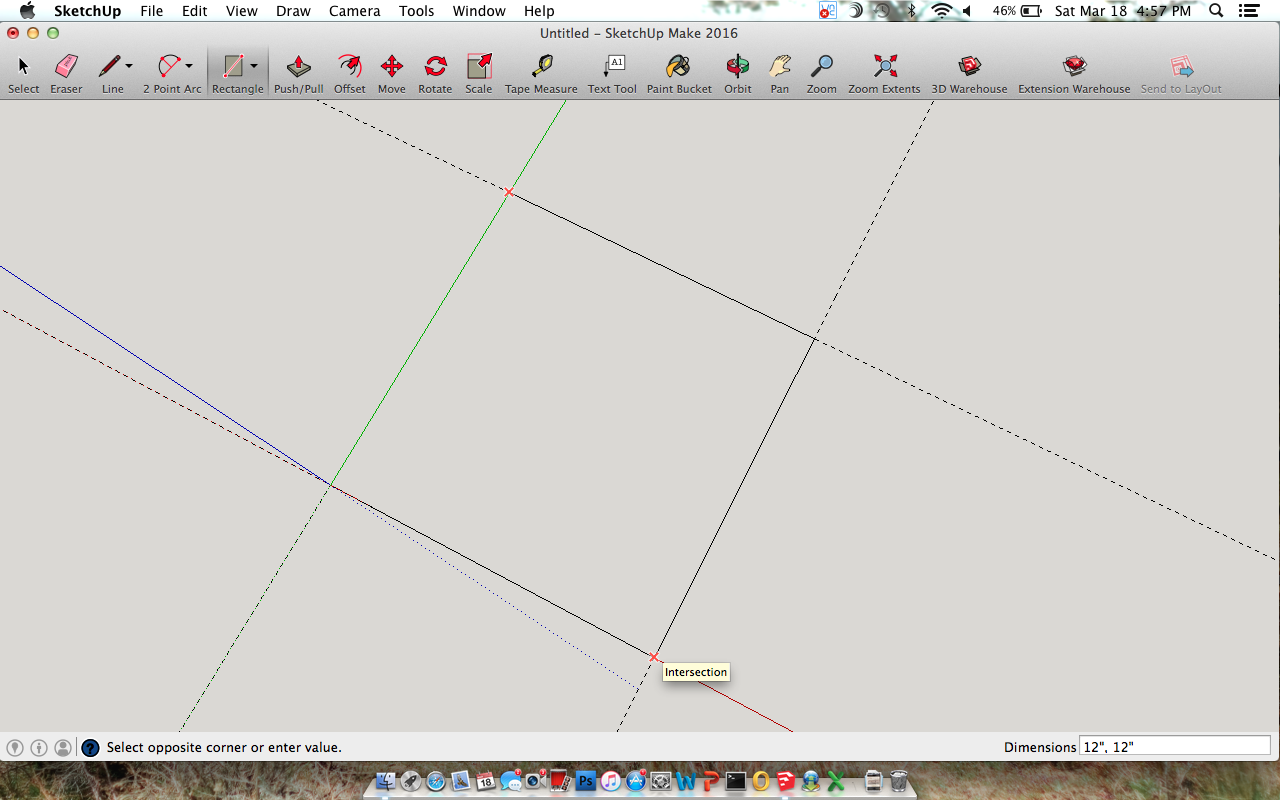
Task: Expand the Line tool dropdown arrow
Action: tap(129, 66)
